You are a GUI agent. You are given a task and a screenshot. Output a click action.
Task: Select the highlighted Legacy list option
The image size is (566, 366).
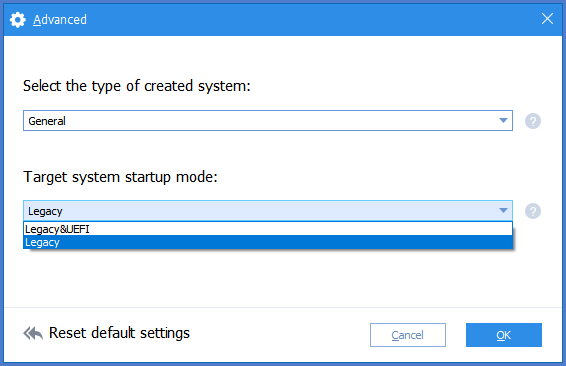pyautogui.click(x=268, y=242)
